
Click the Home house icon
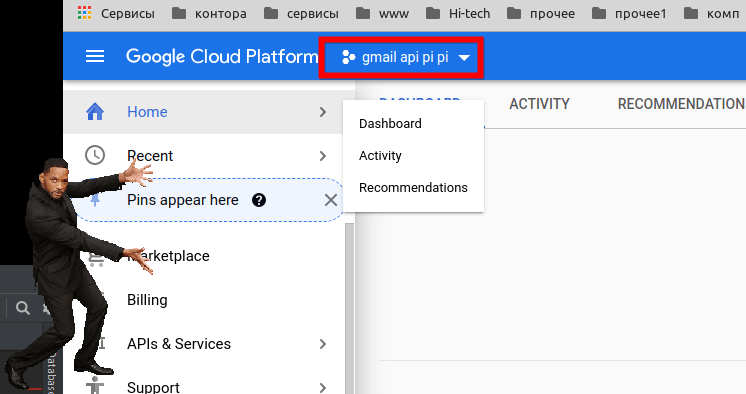click(x=95, y=112)
